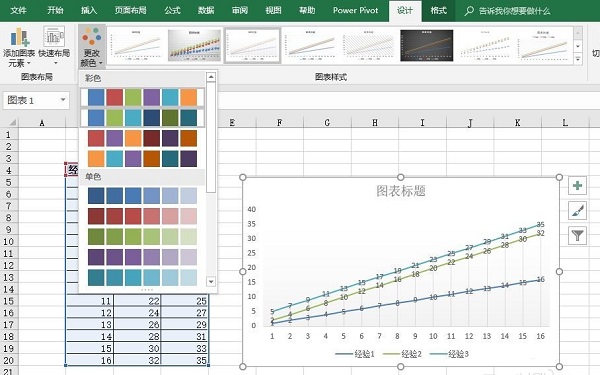The height and width of the screenshot is (375, 600).
Task: Open the 文件 tab
Action: tap(18, 11)
